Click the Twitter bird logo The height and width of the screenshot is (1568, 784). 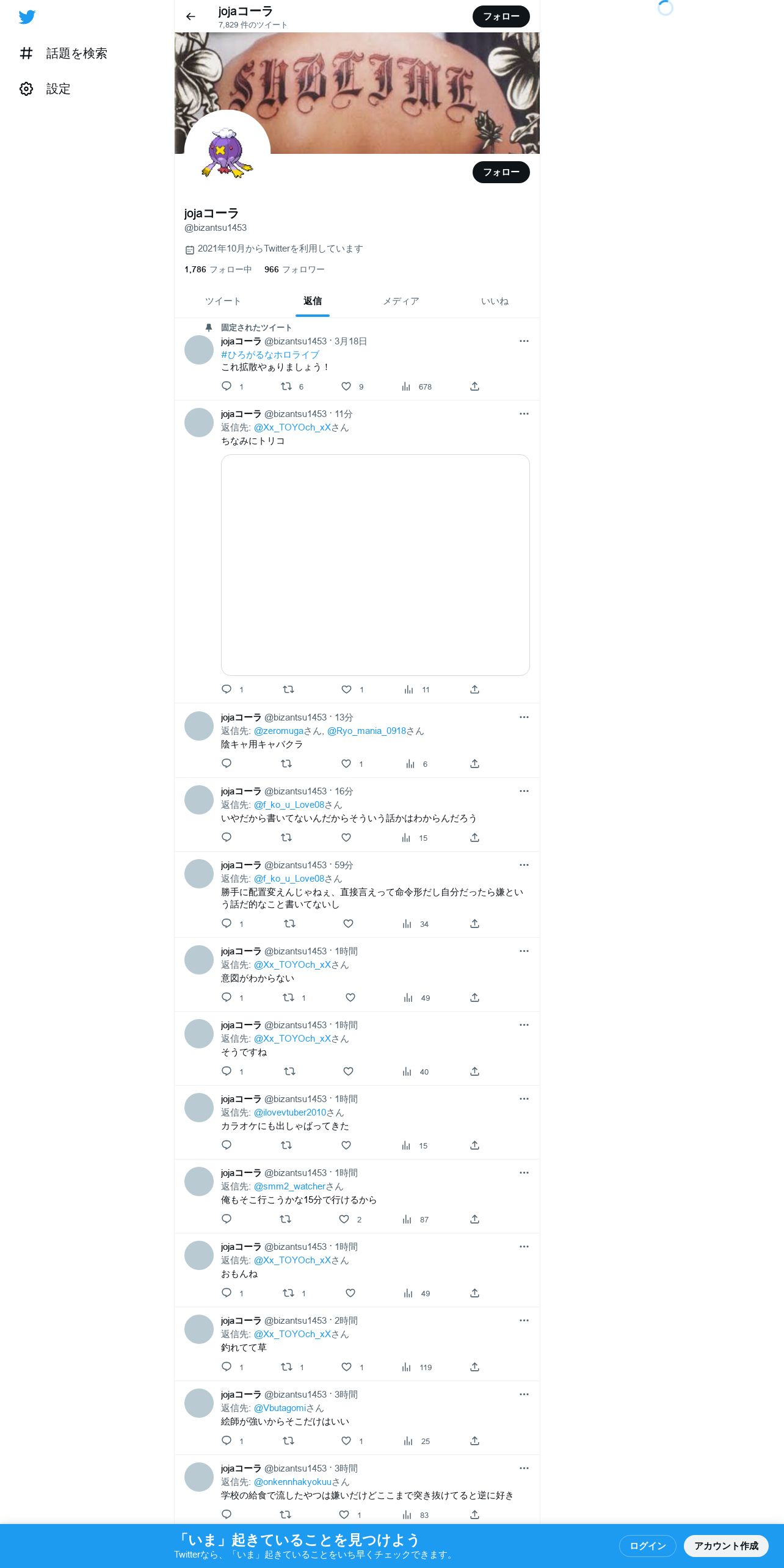pos(27,17)
